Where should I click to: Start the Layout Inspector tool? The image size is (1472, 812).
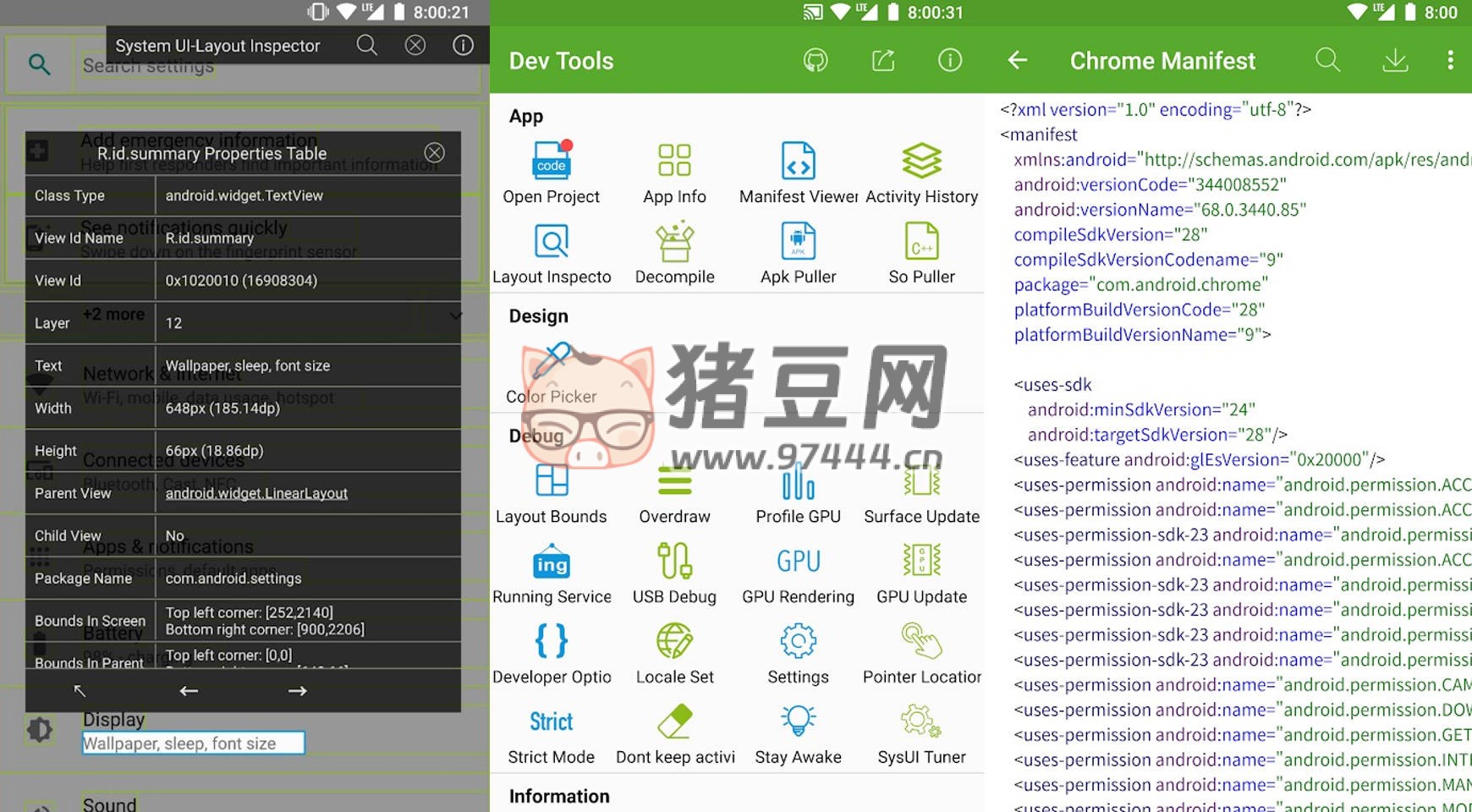551,254
